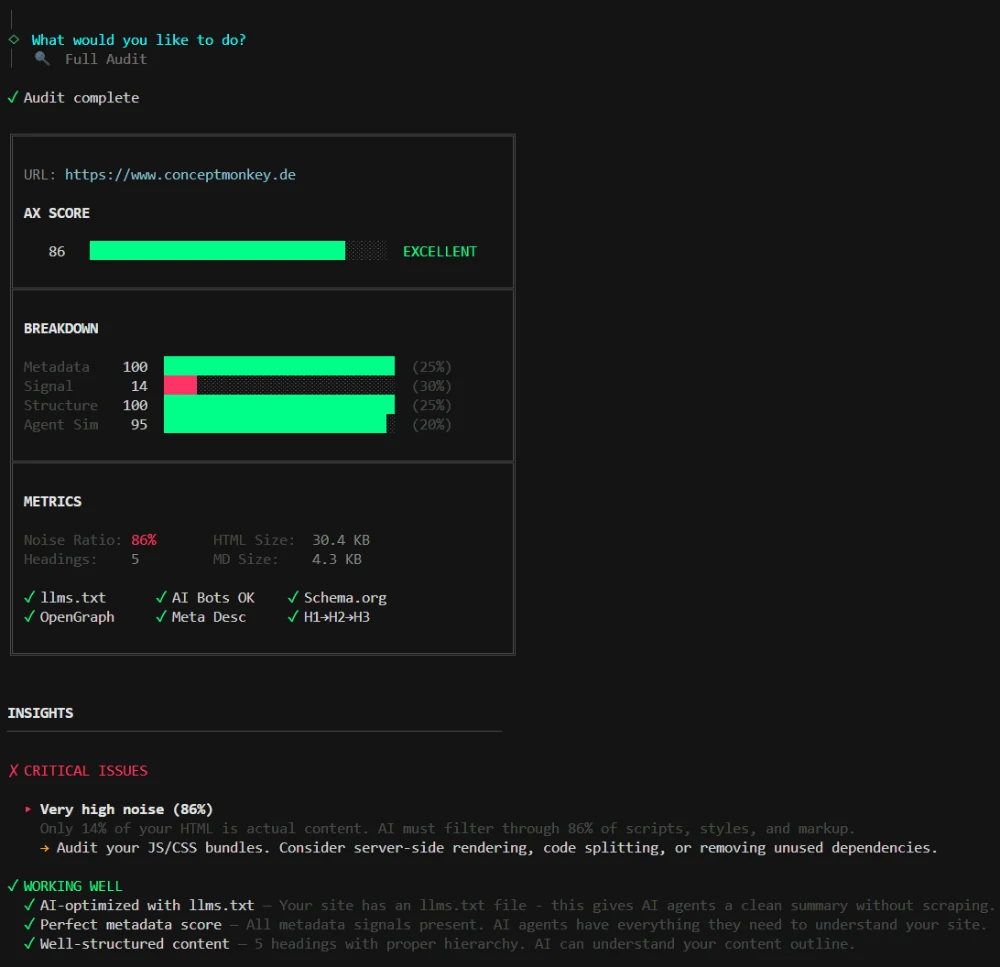The height and width of the screenshot is (967, 1000).
Task: Select the Schema.org check icon
Action: pos(292,597)
